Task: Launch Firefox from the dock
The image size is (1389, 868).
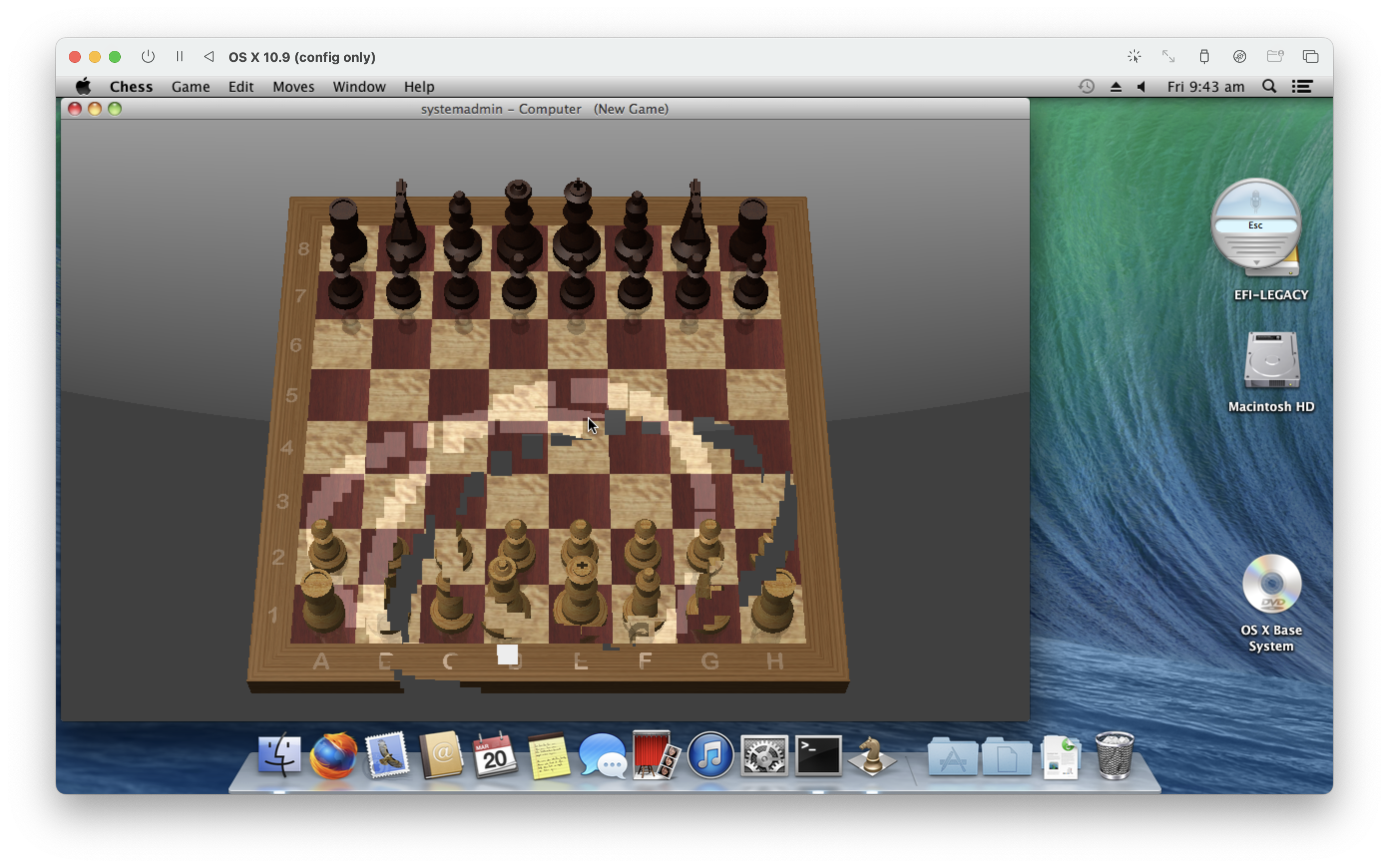Action: tap(333, 756)
